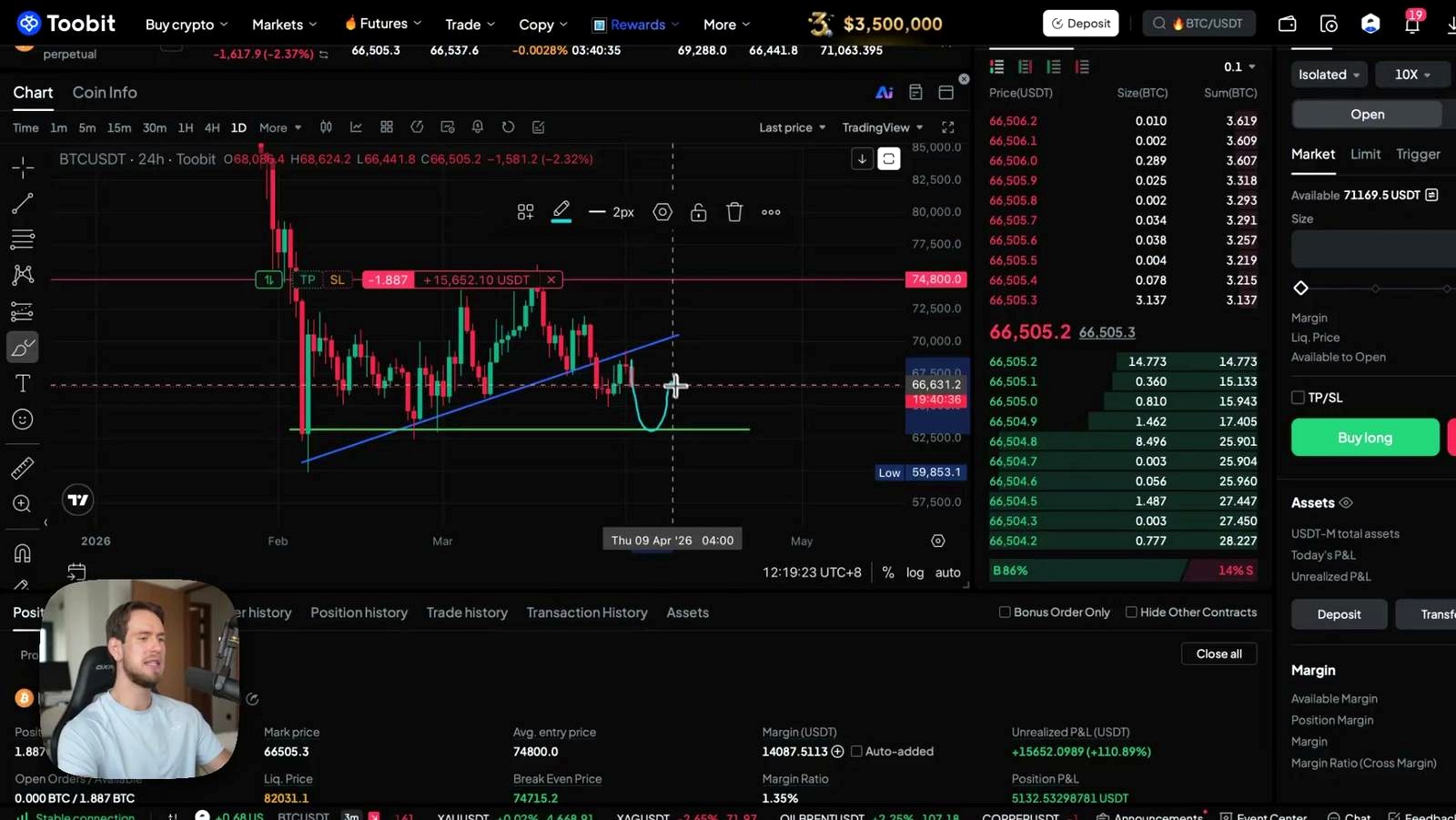This screenshot has height=820, width=1456.
Task: Expand the 10X leverage dropdown
Action: 1412,75
